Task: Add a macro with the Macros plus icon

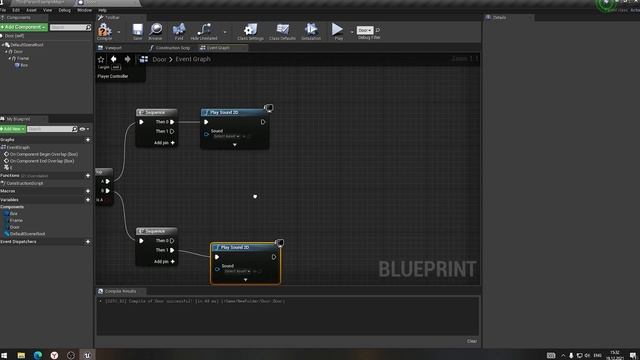Action: 88,191
